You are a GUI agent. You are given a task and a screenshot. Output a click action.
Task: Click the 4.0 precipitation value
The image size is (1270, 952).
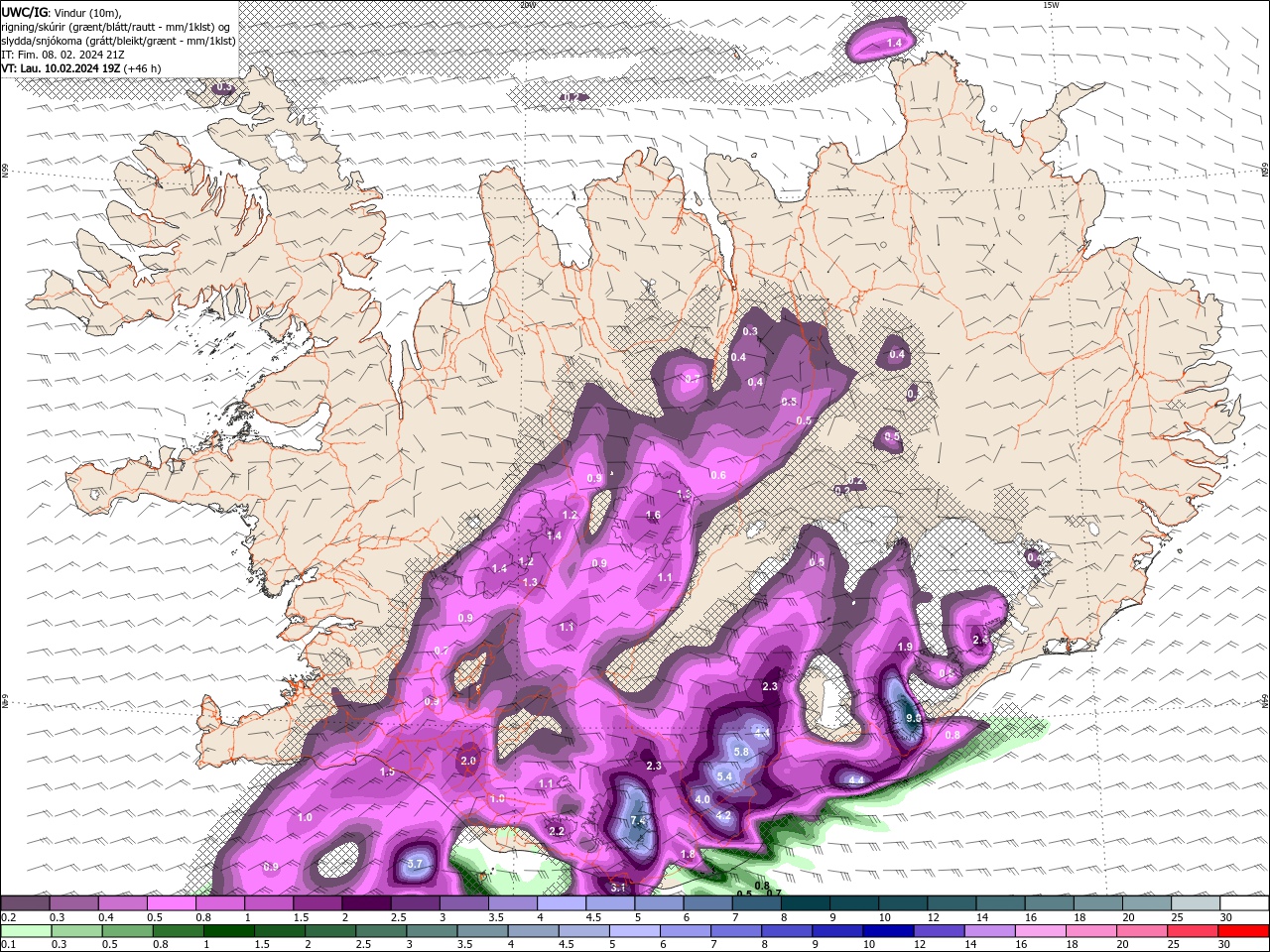pyautogui.click(x=701, y=799)
